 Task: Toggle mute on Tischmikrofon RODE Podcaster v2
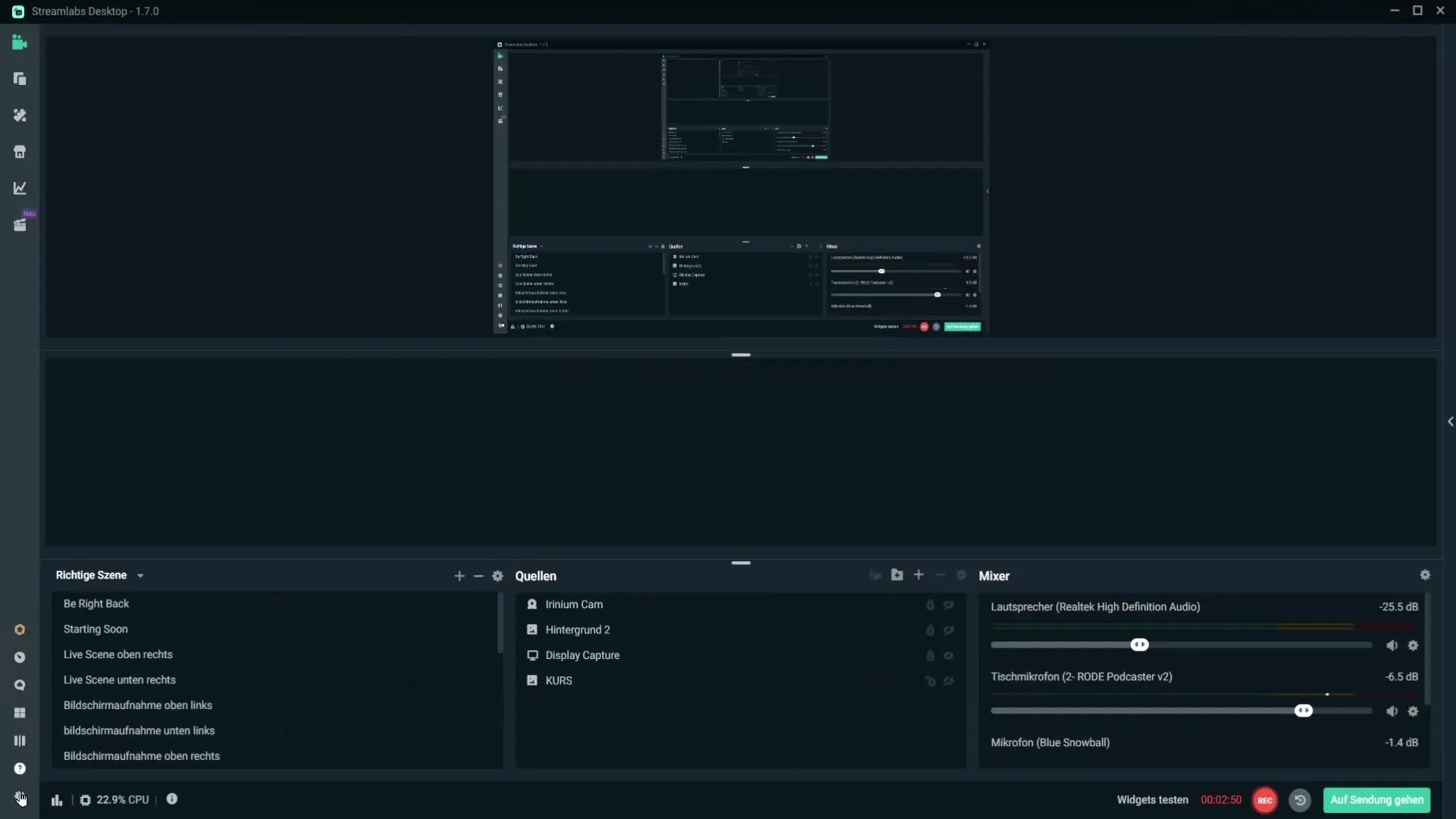click(x=1391, y=710)
